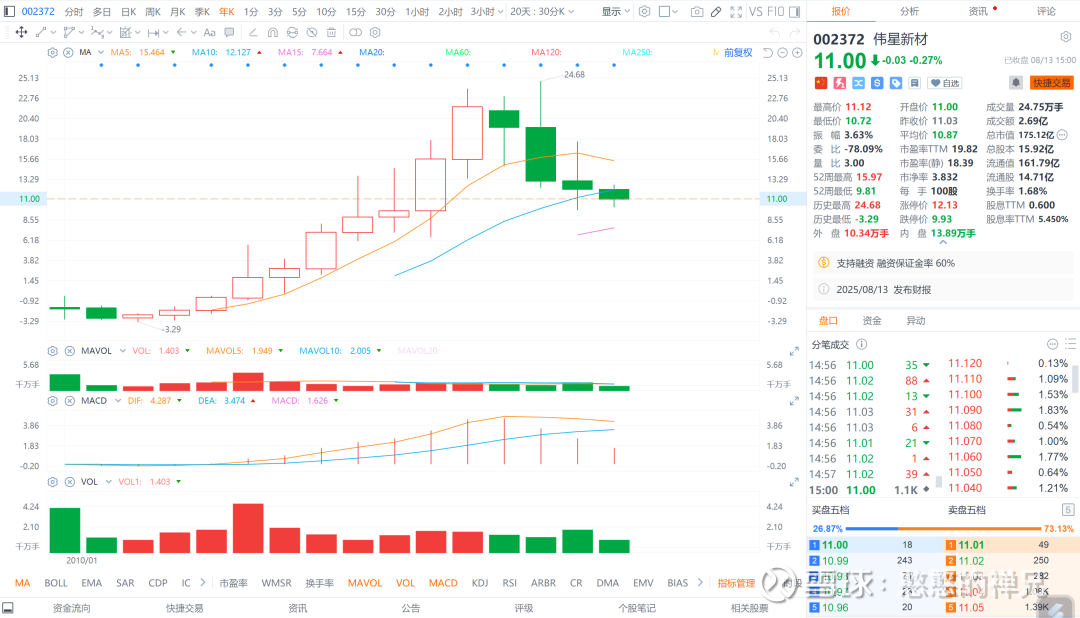This screenshot has width=1080, height=618.
Task: Click the 快捷交易 orange button
Action: pos(1051,83)
